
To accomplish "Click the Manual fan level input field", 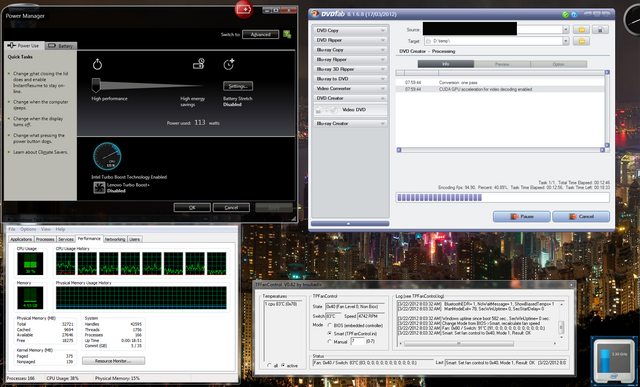I will pos(358,341).
